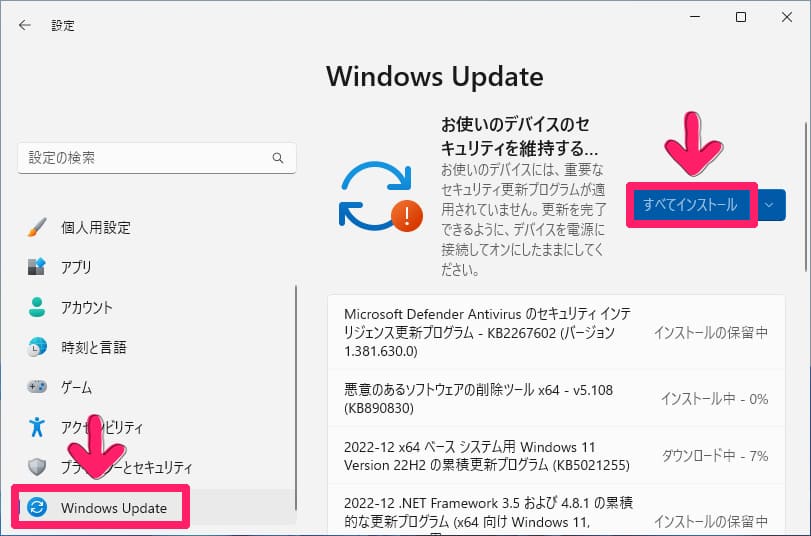Click インストールの保留中 status for Defender update
Viewport: 811px width, 536px height.
tap(711, 332)
